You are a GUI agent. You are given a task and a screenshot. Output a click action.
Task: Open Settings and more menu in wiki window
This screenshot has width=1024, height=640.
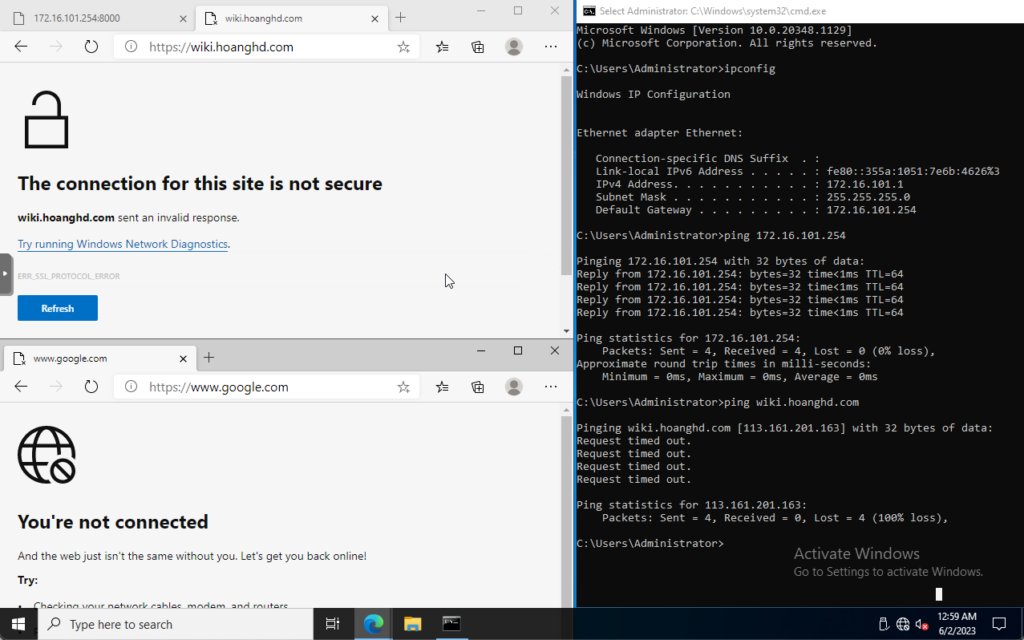[551, 46]
